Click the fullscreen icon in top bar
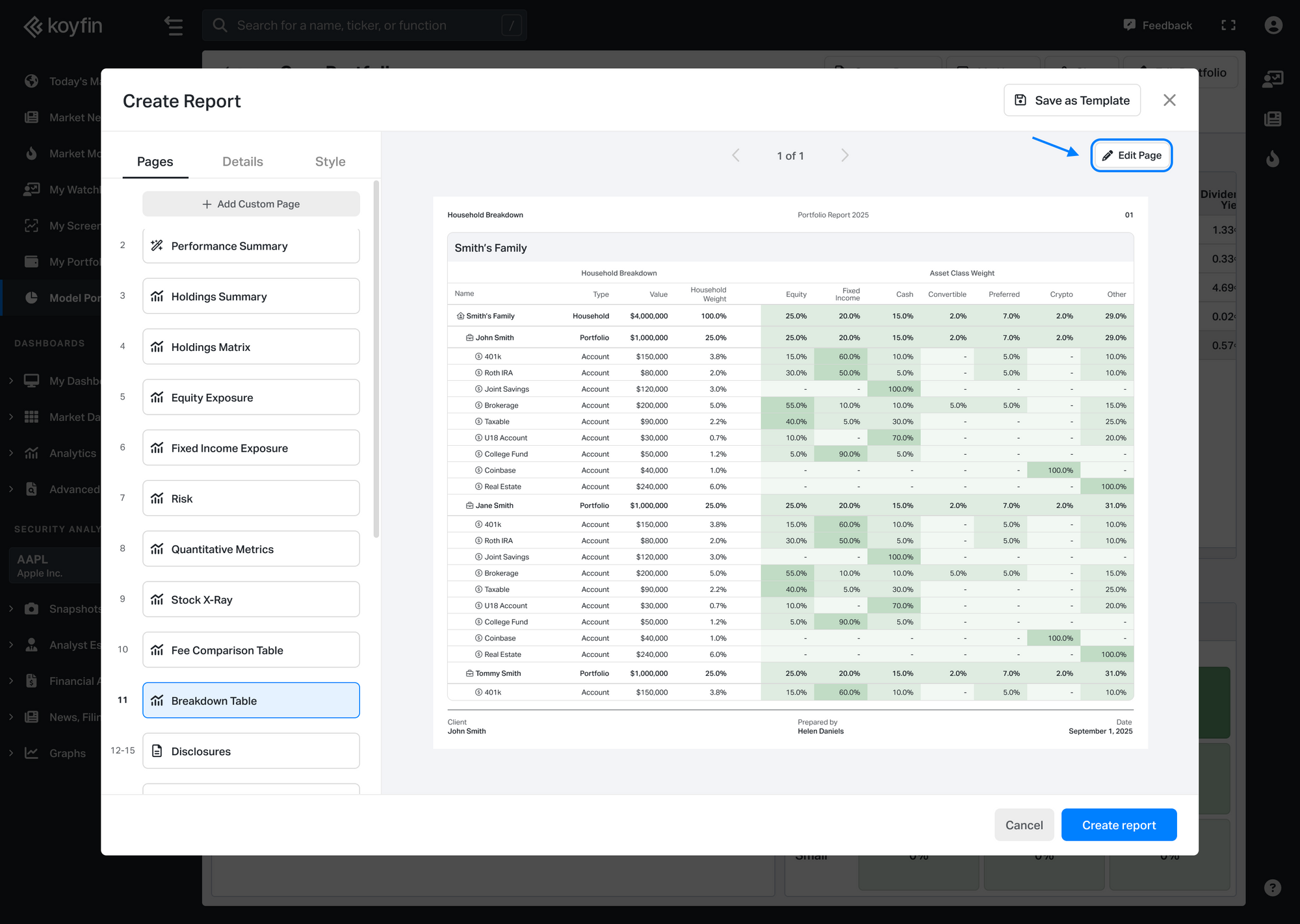 point(1228,25)
